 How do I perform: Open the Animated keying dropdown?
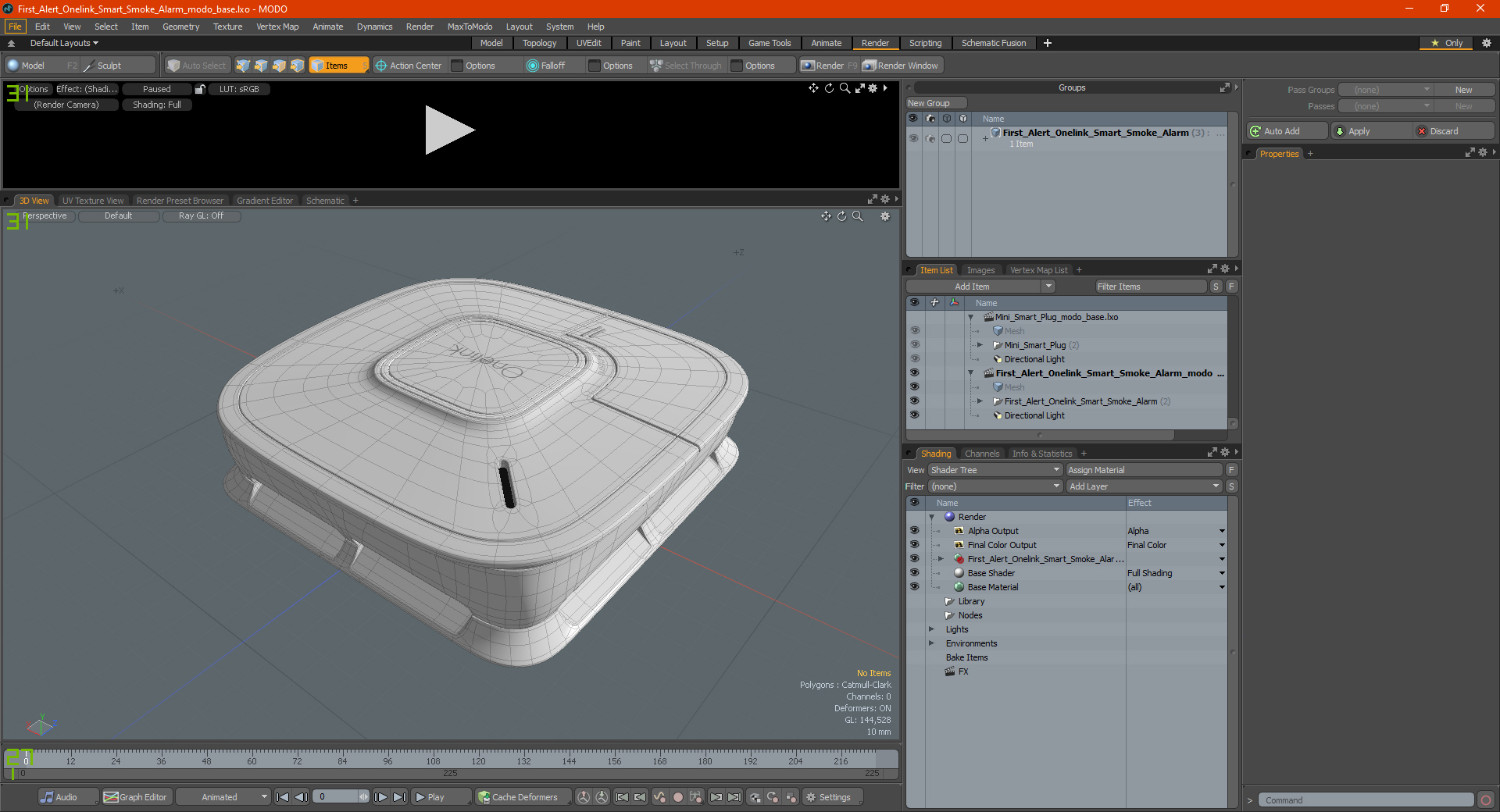[223, 797]
